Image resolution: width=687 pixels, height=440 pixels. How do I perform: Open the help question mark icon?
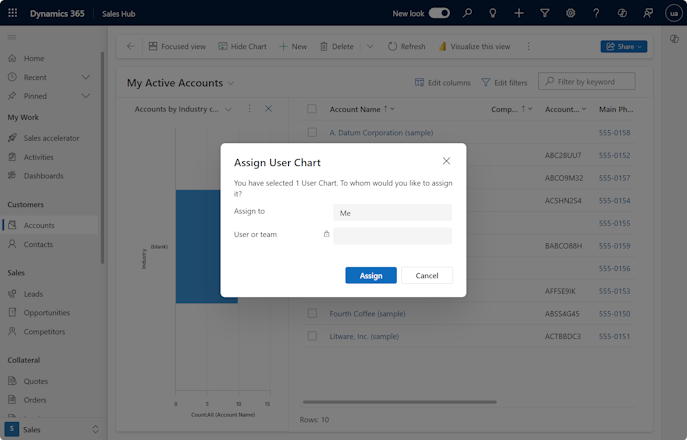596,13
